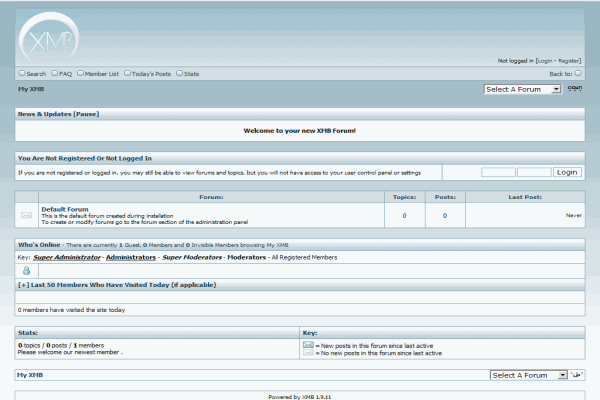The image size is (600, 400).
Task: Pause the News & Updates ticker
Action: [85, 114]
